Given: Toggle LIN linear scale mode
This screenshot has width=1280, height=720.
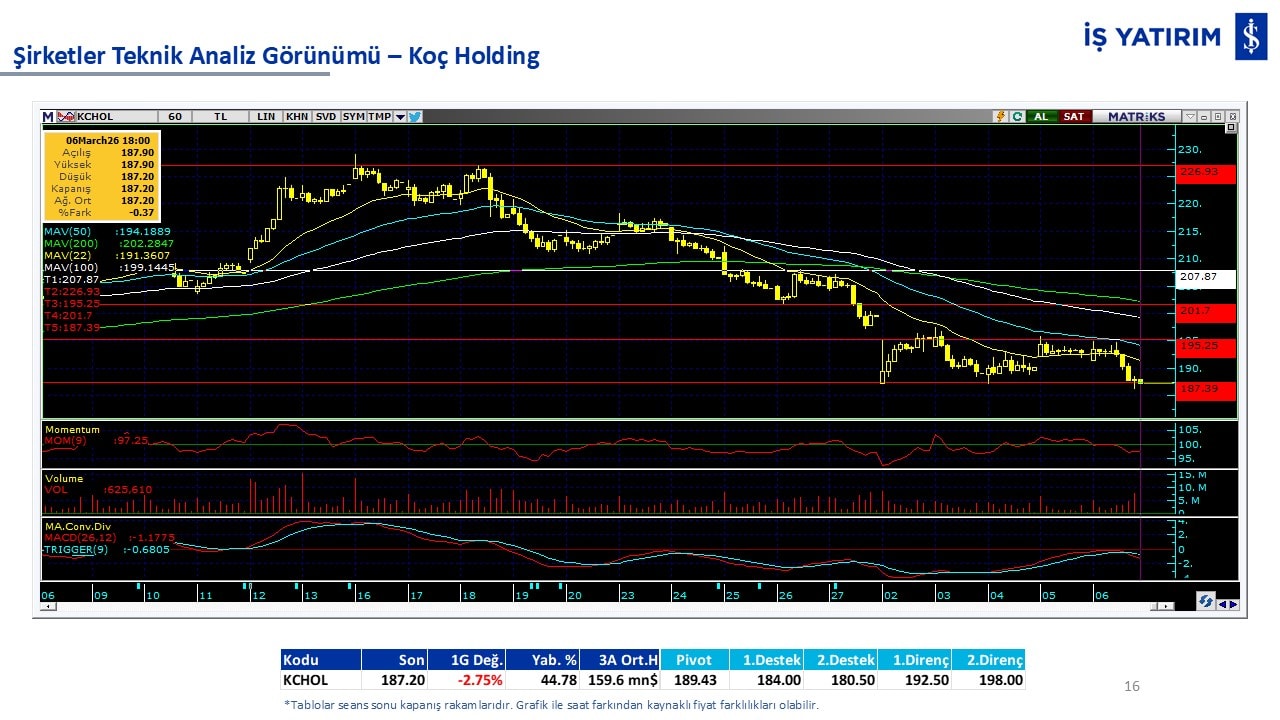Looking at the screenshot, I should [265, 116].
